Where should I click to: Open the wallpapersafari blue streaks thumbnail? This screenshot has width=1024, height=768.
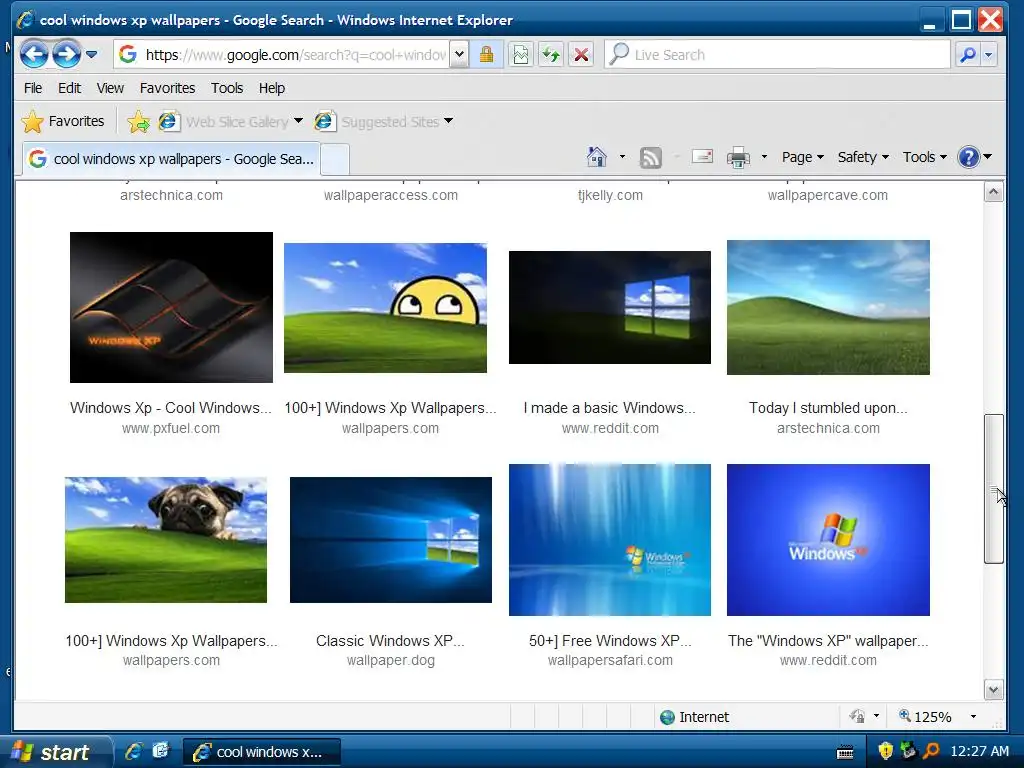[610, 539]
